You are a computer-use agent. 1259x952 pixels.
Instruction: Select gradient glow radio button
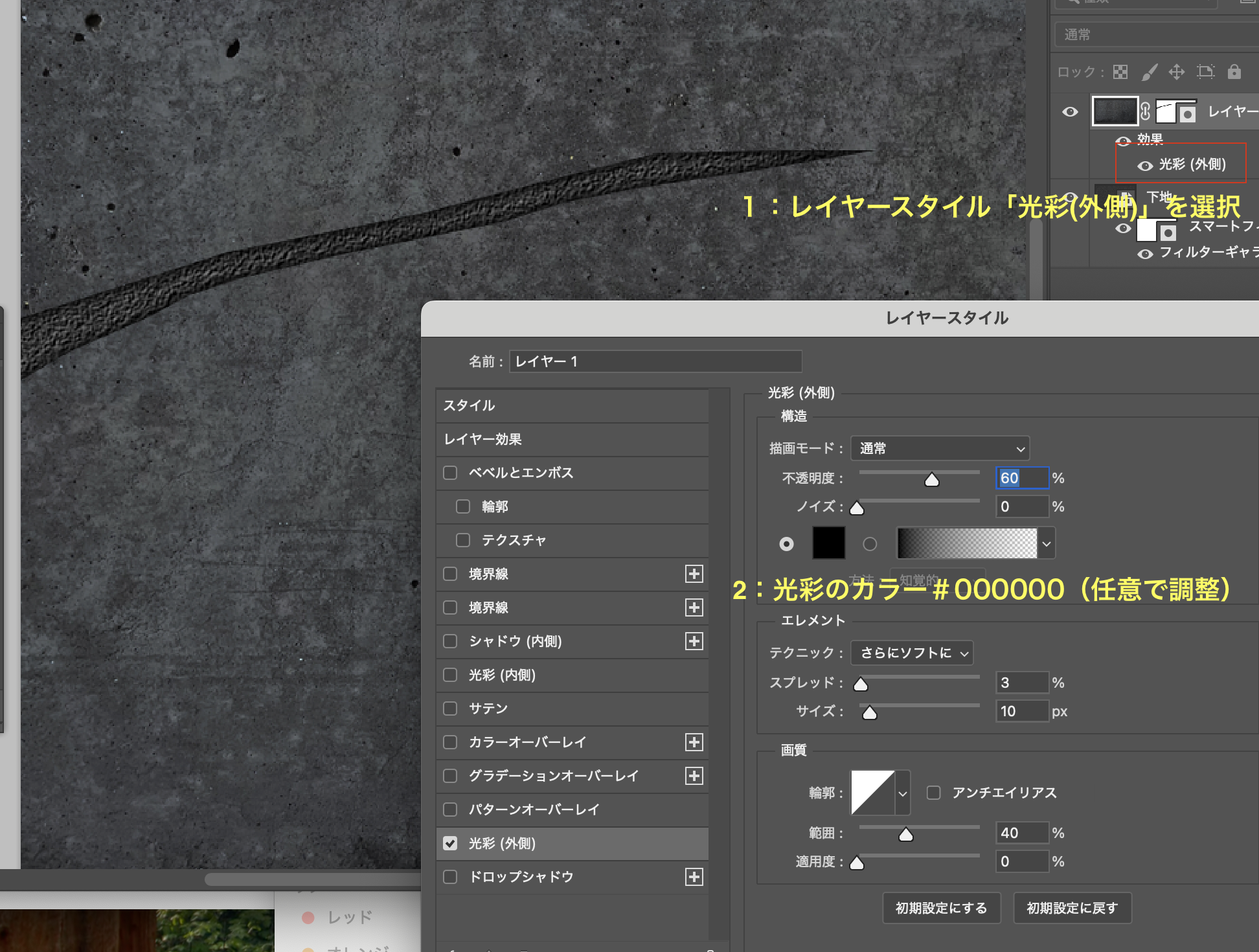pyautogui.click(x=870, y=544)
